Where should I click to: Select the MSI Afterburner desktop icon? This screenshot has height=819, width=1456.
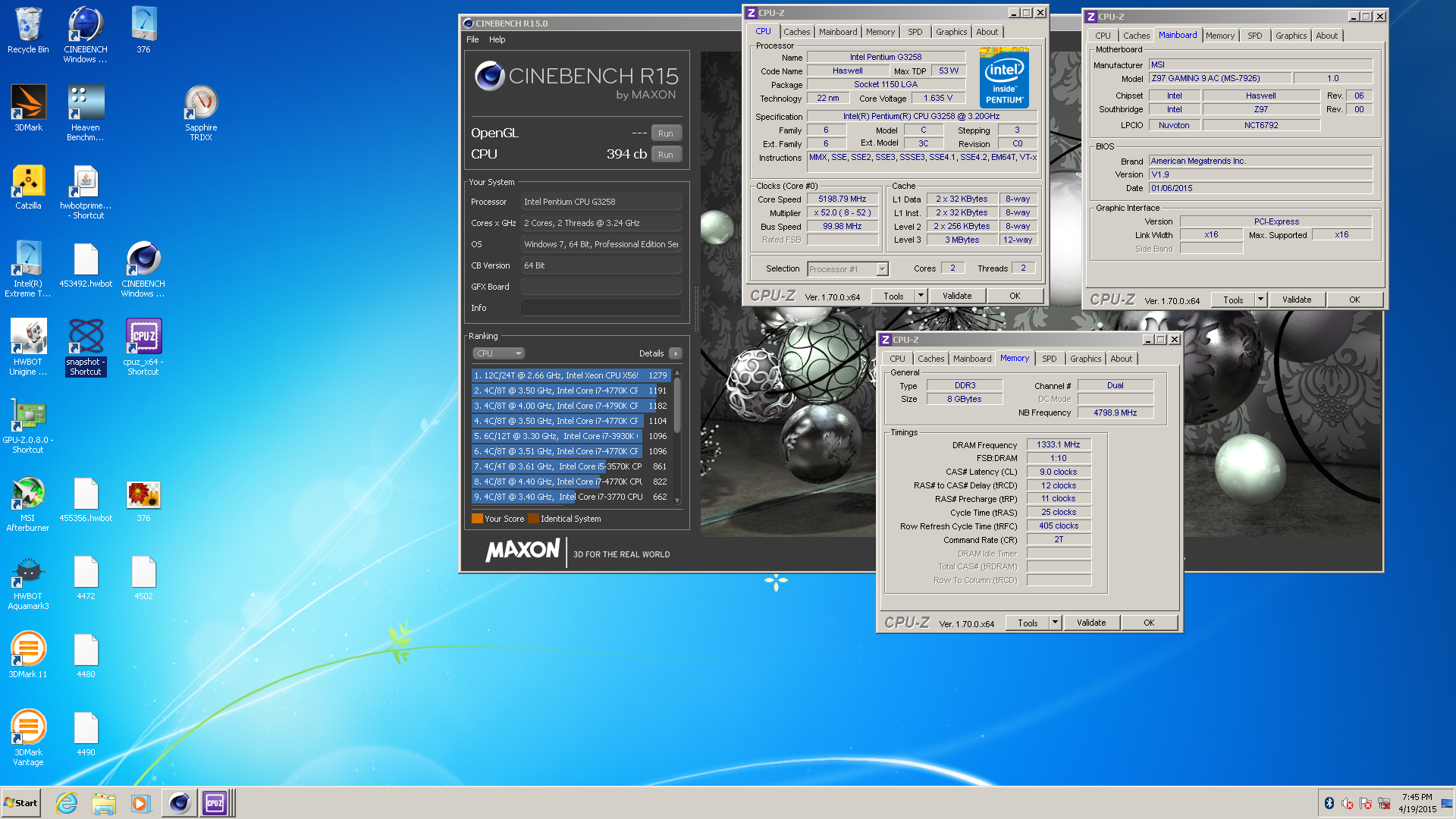pyautogui.click(x=28, y=504)
